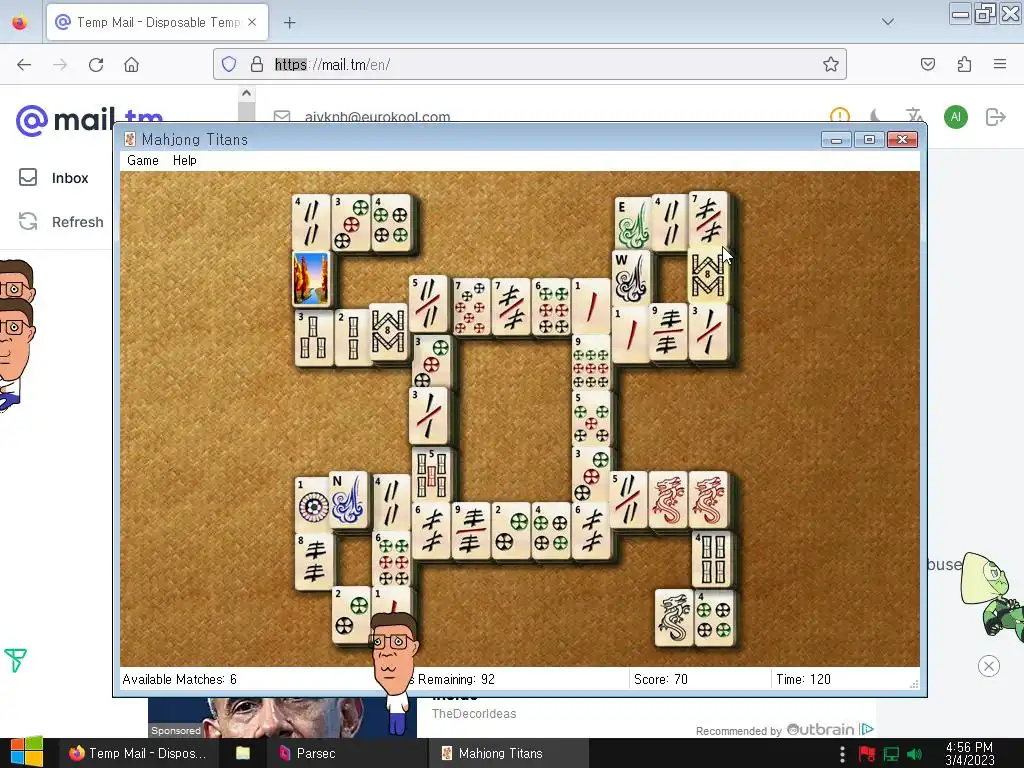The height and width of the screenshot is (768, 1024).
Task: Open File Explorer from taskbar
Action: 243,753
